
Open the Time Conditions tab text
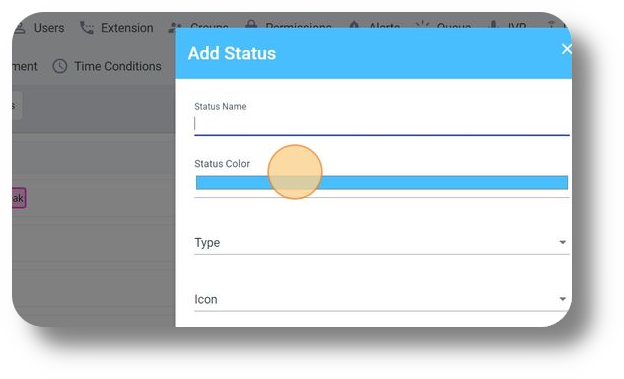click(118, 66)
